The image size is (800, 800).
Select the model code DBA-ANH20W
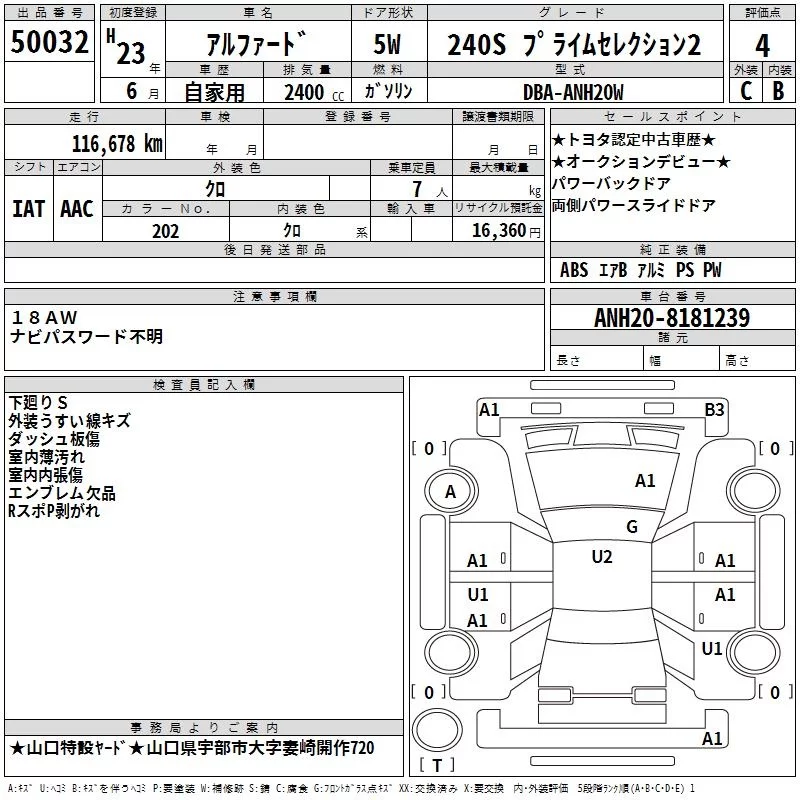click(573, 92)
